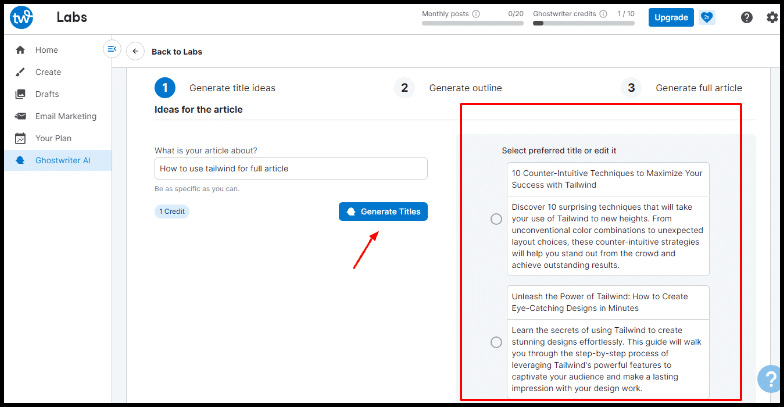Image resolution: width=784 pixels, height=407 pixels.
Task: Click the Tailwind logo icon
Action: [x=22, y=17]
